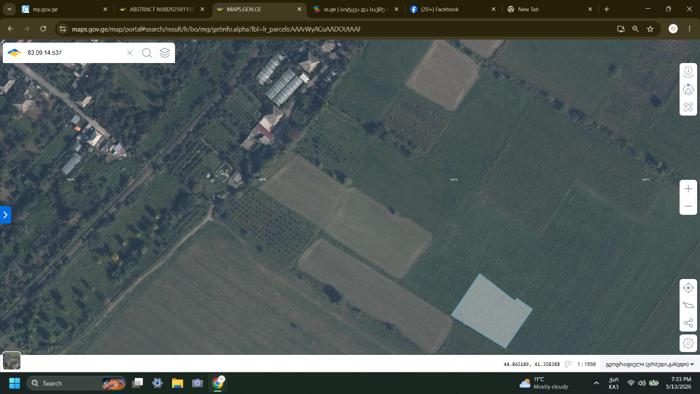Switch basemap using the bottom-left thumbnail
Image resolution: width=700 pixels, height=394 pixels.
point(12,361)
